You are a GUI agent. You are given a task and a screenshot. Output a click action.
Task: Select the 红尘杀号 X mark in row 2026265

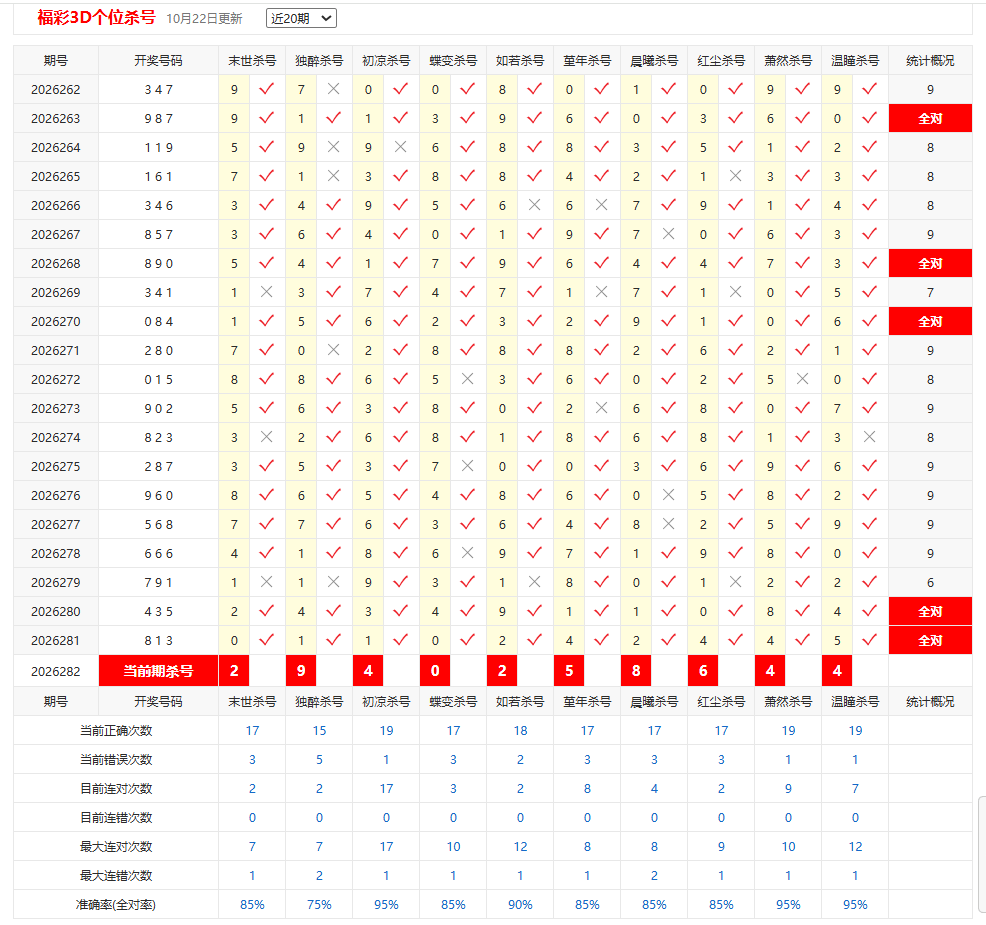[x=735, y=176]
